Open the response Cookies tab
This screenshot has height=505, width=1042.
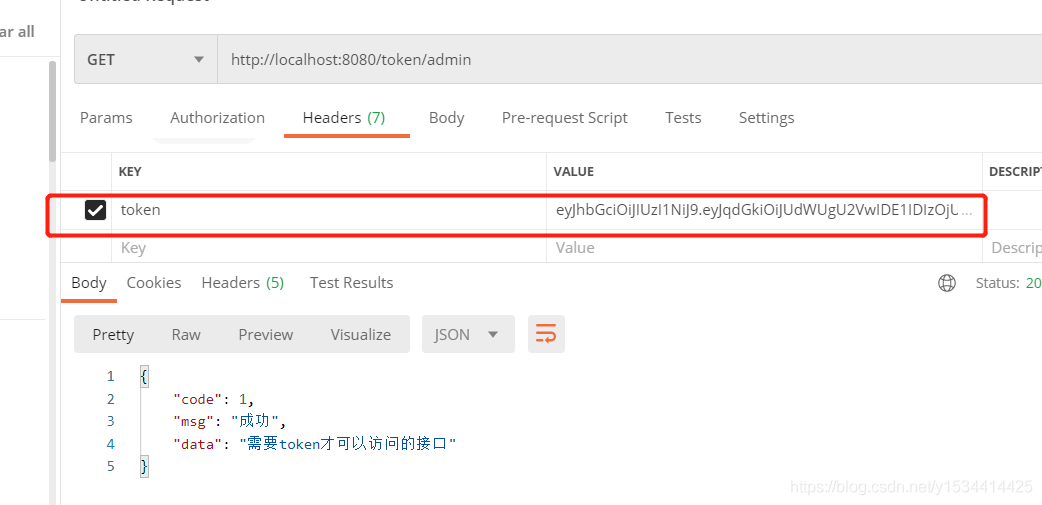pyautogui.click(x=154, y=283)
